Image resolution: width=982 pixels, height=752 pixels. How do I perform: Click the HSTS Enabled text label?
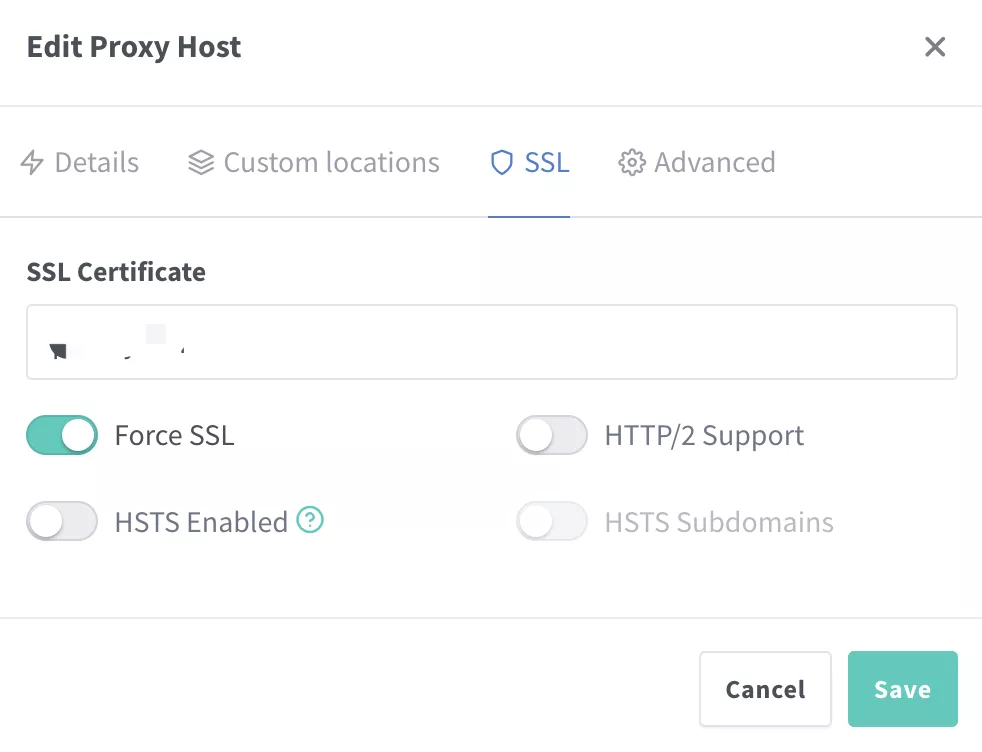(201, 522)
